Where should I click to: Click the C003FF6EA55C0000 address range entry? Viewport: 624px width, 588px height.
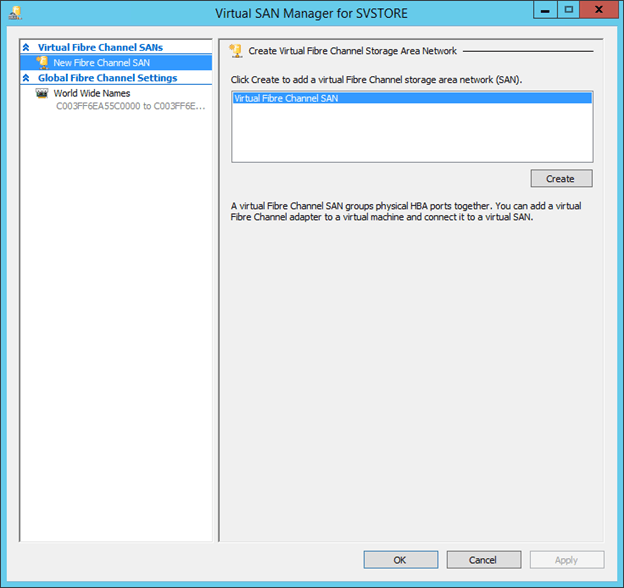pos(130,105)
